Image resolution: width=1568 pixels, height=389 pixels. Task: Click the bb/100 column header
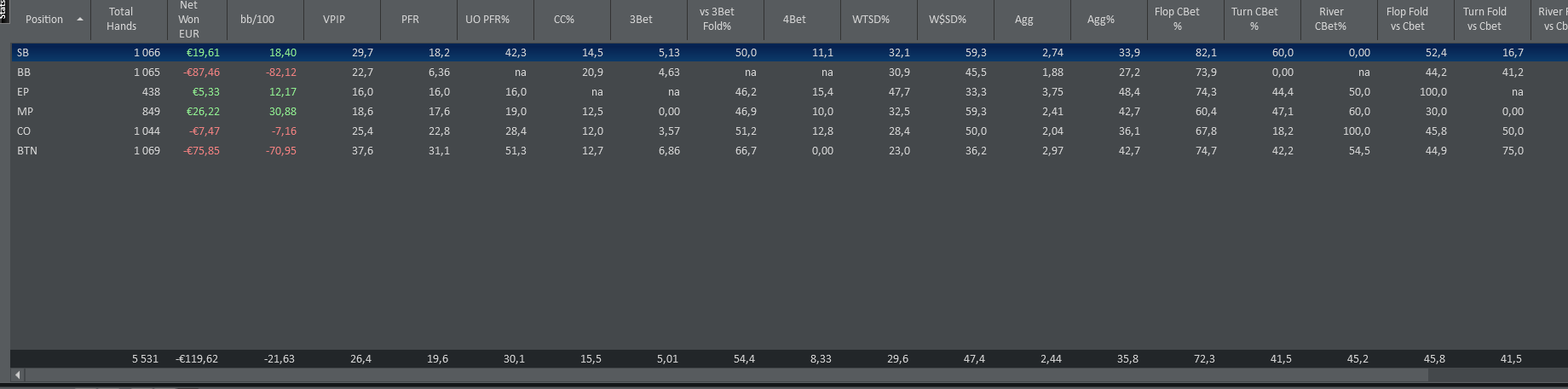257,19
